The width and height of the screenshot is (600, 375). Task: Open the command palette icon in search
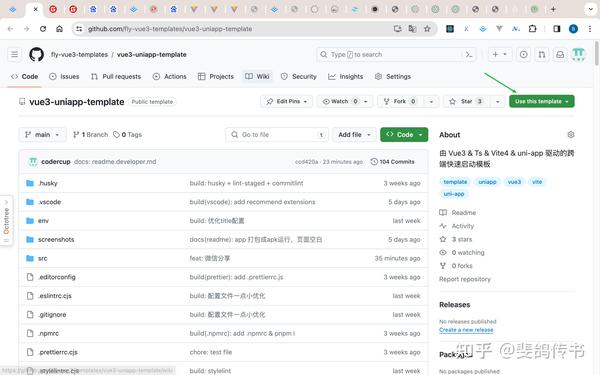click(469, 55)
